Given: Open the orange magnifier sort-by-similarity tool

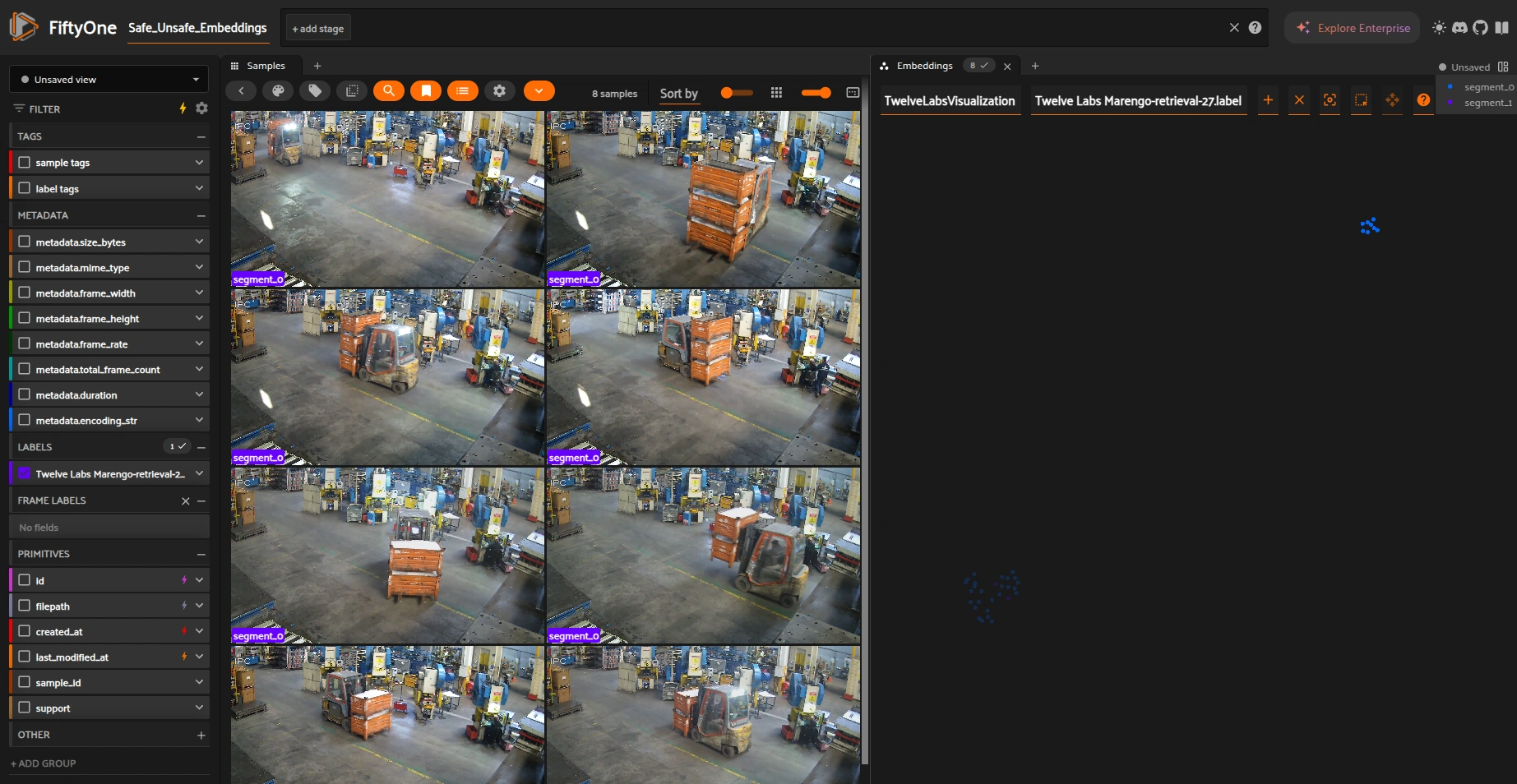Looking at the screenshot, I should (389, 91).
